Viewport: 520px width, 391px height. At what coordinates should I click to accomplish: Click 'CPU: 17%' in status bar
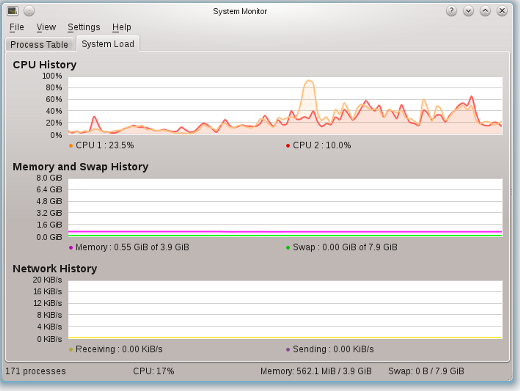click(x=154, y=371)
